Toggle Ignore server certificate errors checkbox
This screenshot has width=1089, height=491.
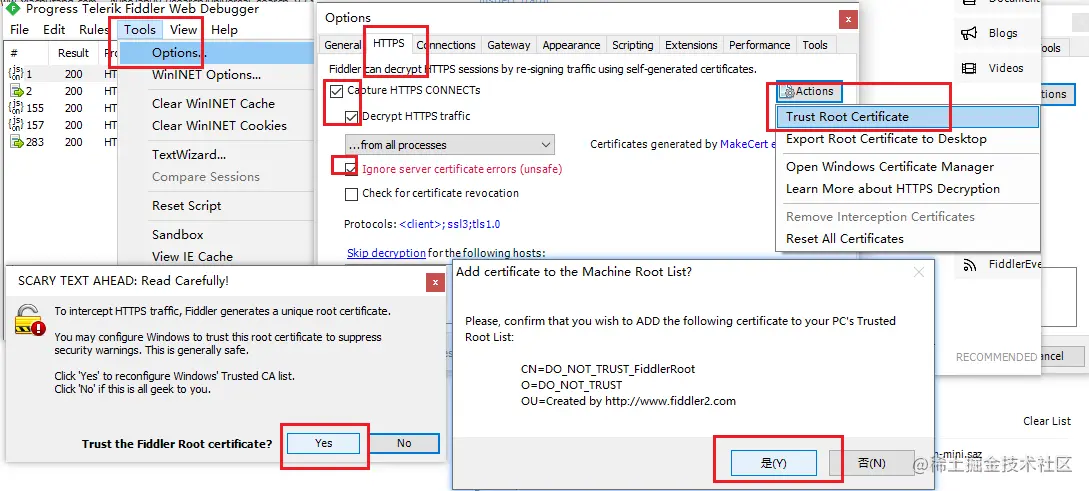351,169
